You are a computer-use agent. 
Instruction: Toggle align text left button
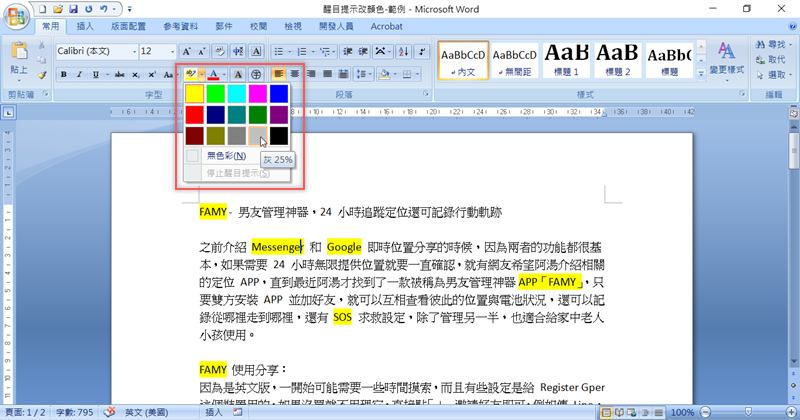pyautogui.click(x=279, y=74)
